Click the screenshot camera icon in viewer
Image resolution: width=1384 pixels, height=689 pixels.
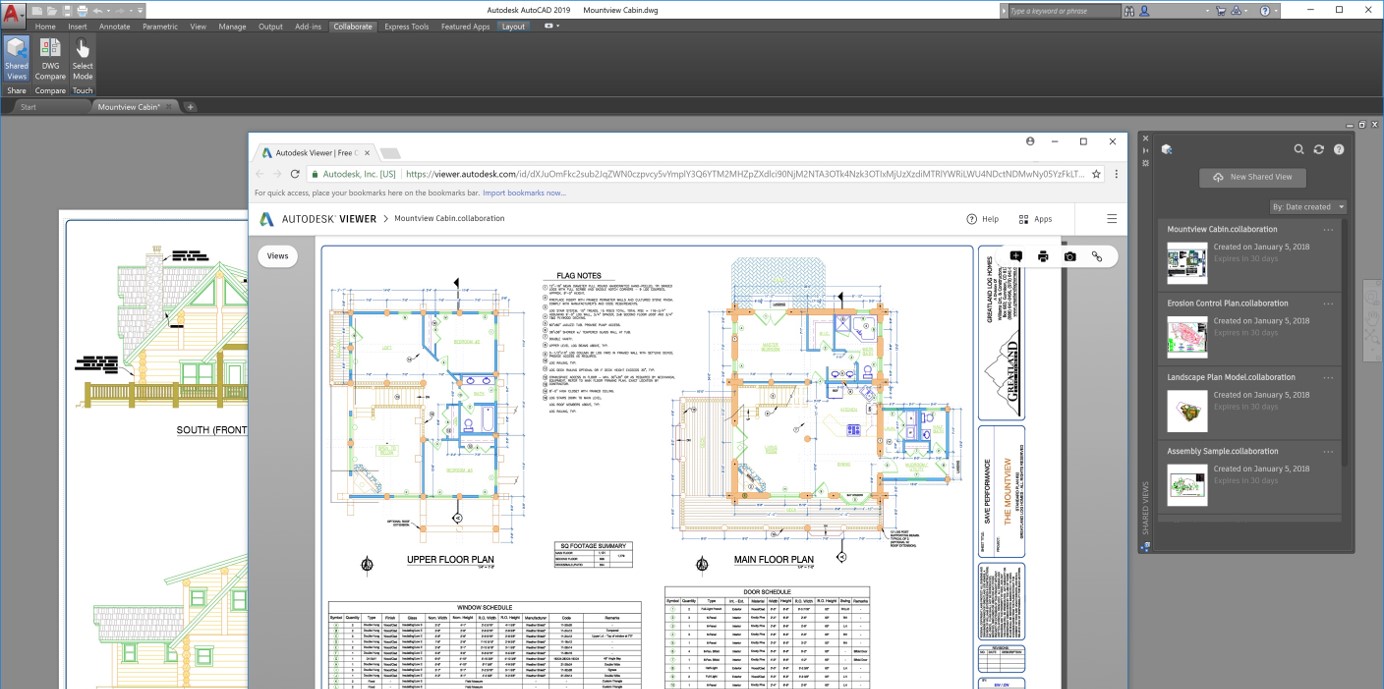[x=1070, y=256]
